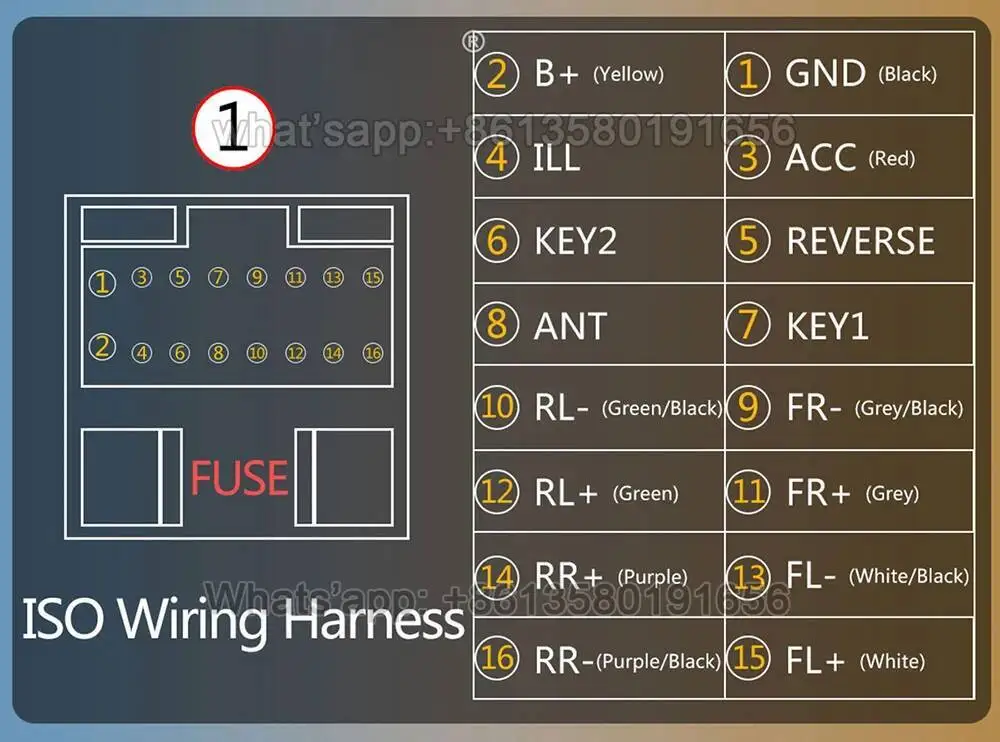The width and height of the screenshot is (1000, 742).
Task: Click the circled 15 beside FL+ (White)
Action: pyautogui.click(x=748, y=658)
